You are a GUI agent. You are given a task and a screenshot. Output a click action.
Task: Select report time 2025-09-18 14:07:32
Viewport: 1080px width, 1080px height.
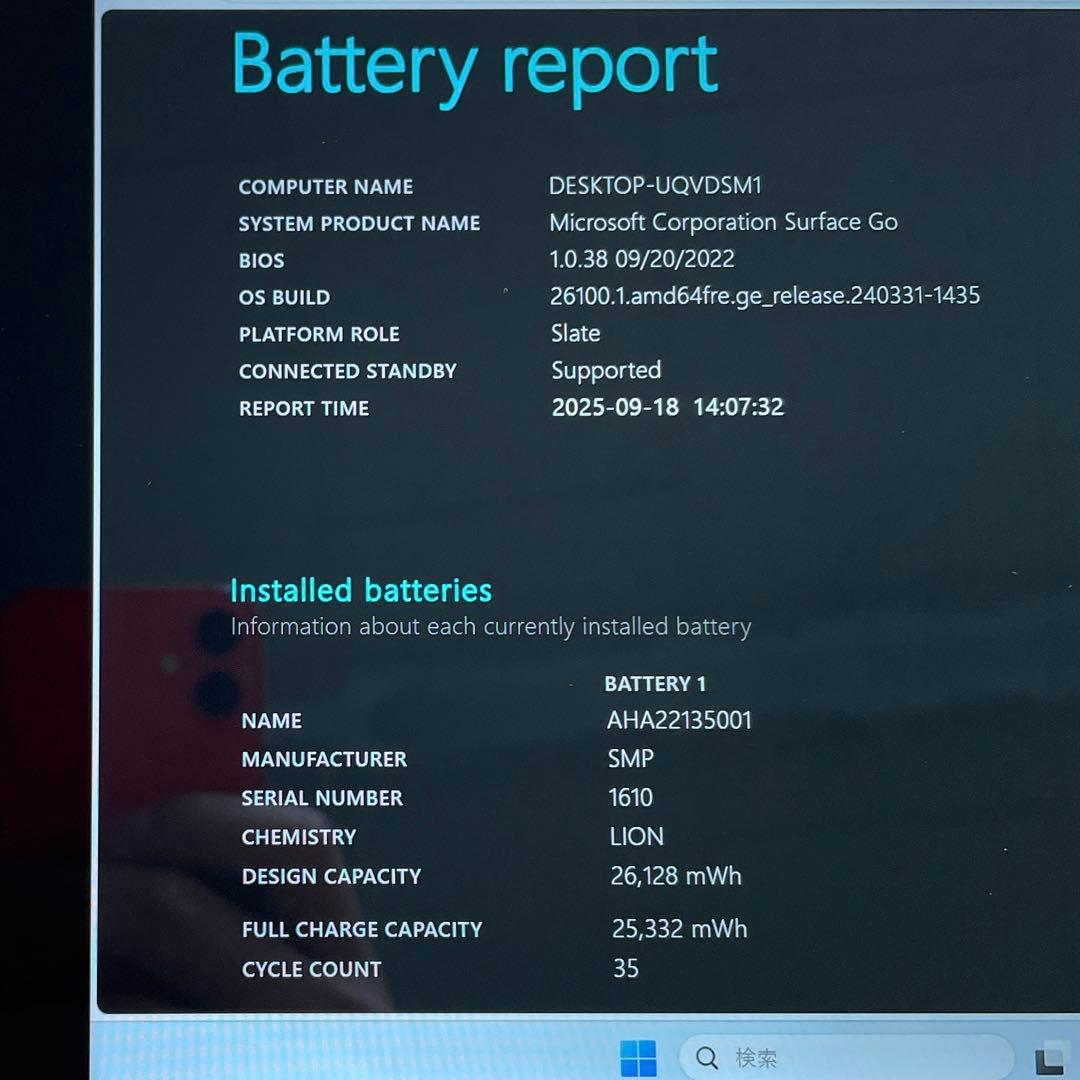pos(667,407)
